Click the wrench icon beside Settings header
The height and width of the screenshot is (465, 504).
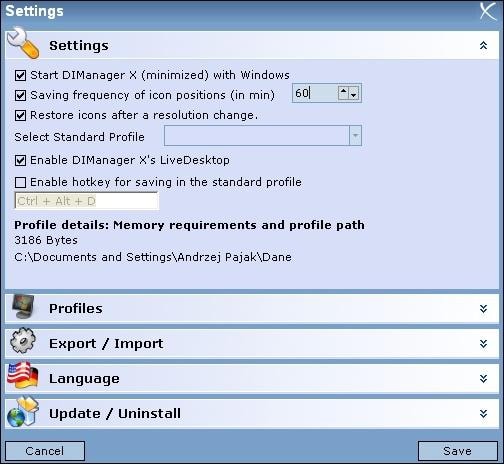tap(23, 43)
